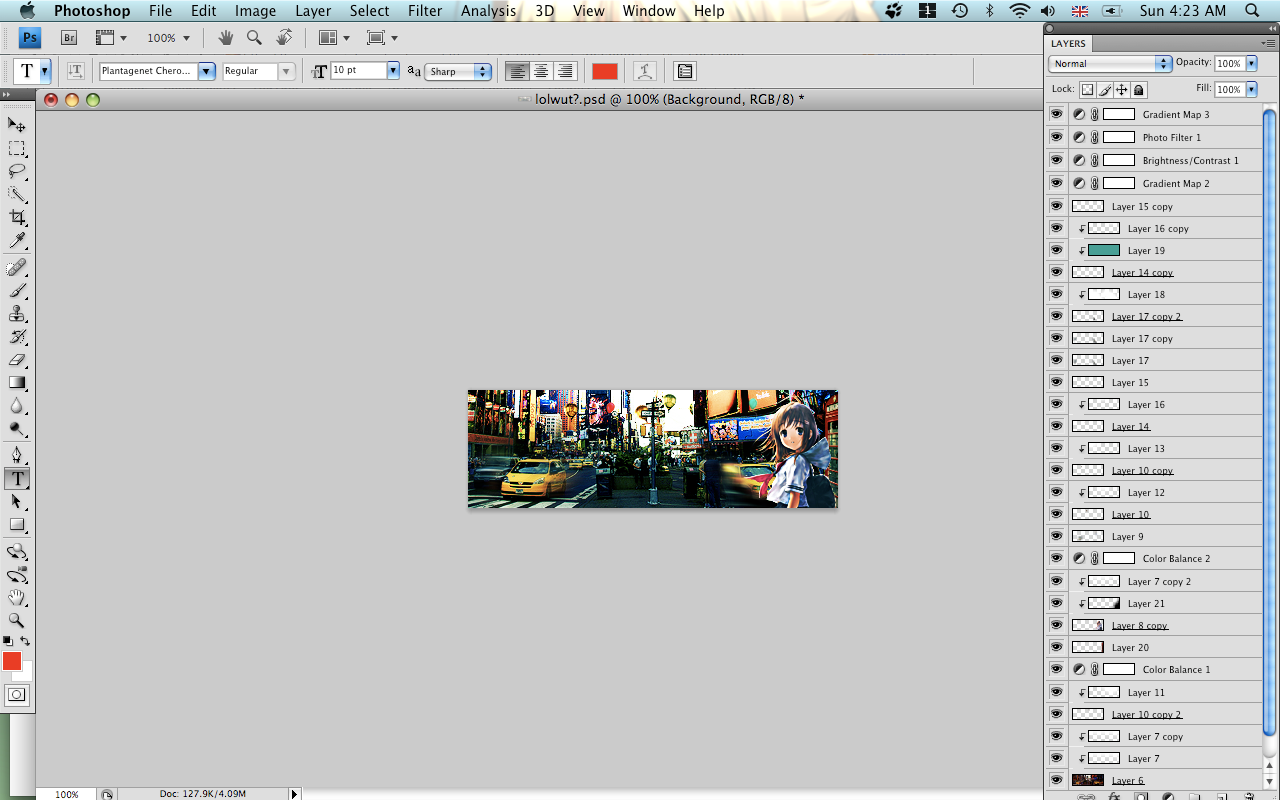This screenshot has width=1280, height=800.
Task: Select the Lasso tool
Action: pyautogui.click(x=16, y=171)
